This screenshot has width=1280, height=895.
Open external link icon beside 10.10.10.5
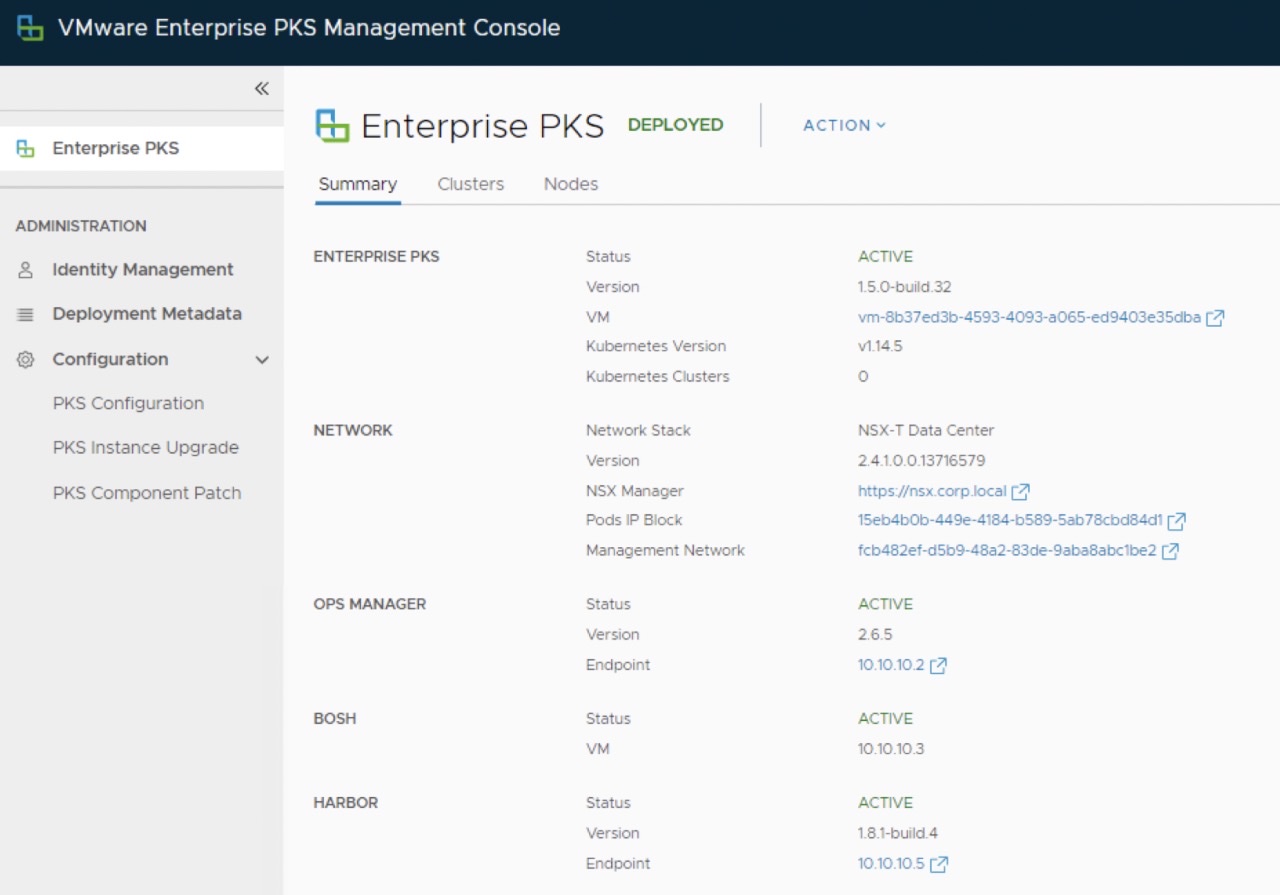(939, 864)
